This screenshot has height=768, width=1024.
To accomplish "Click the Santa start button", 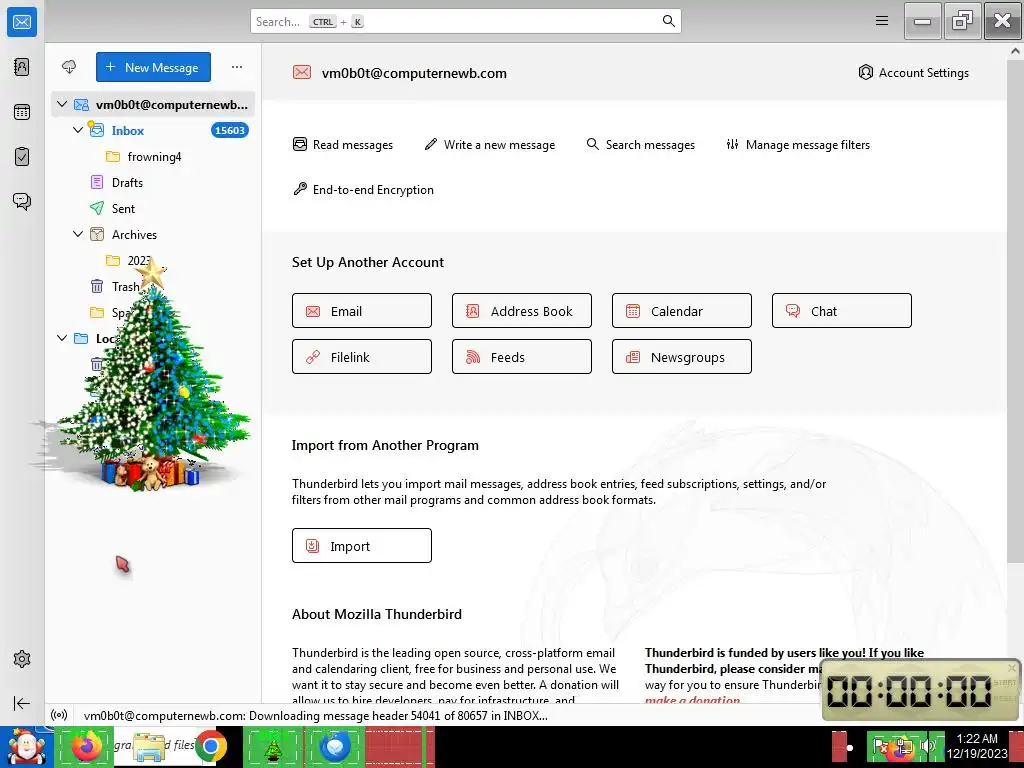I will [x=26, y=746].
